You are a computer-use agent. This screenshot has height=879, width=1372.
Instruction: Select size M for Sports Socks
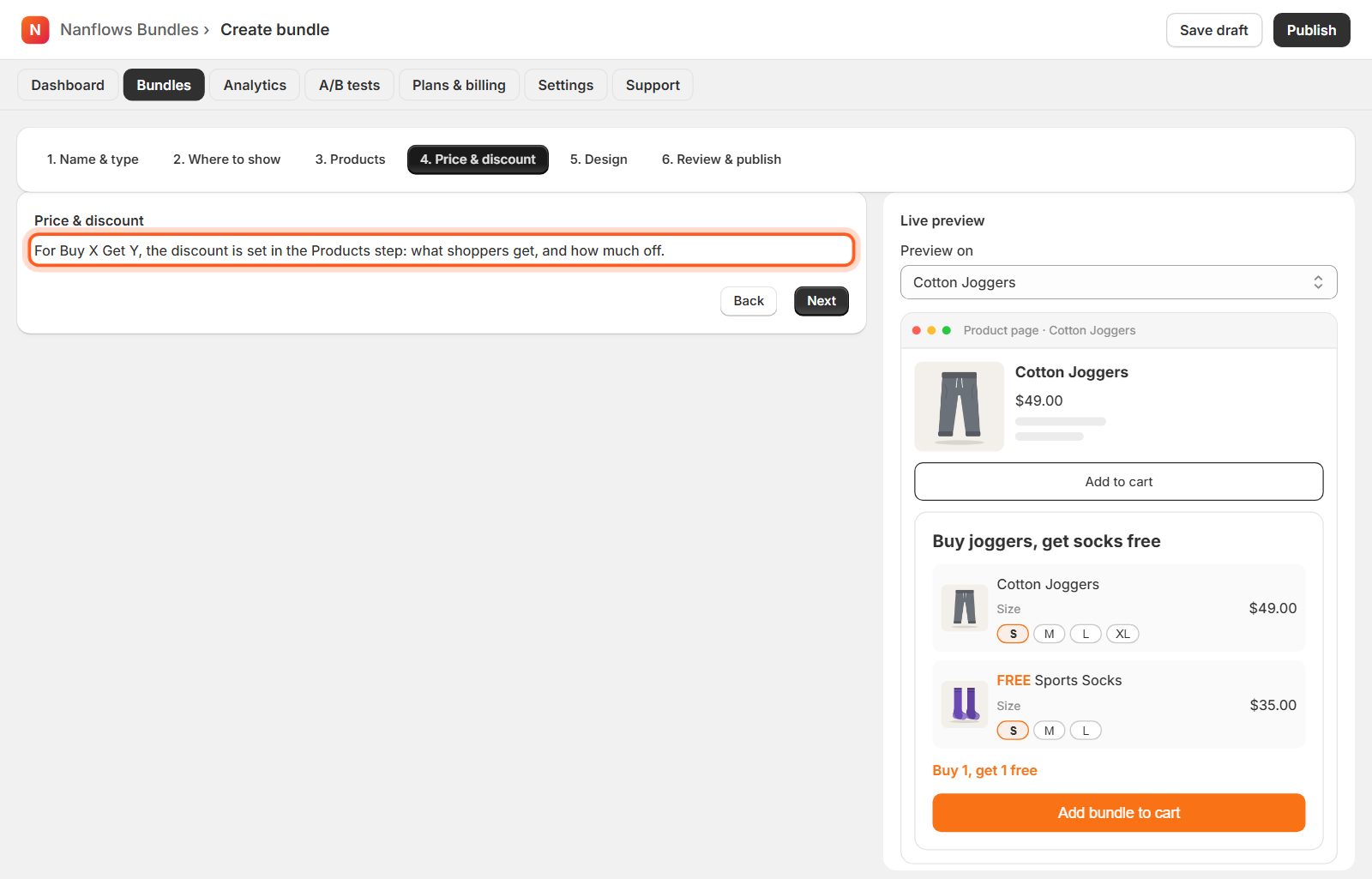pyautogui.click(x=1049, y=731)
